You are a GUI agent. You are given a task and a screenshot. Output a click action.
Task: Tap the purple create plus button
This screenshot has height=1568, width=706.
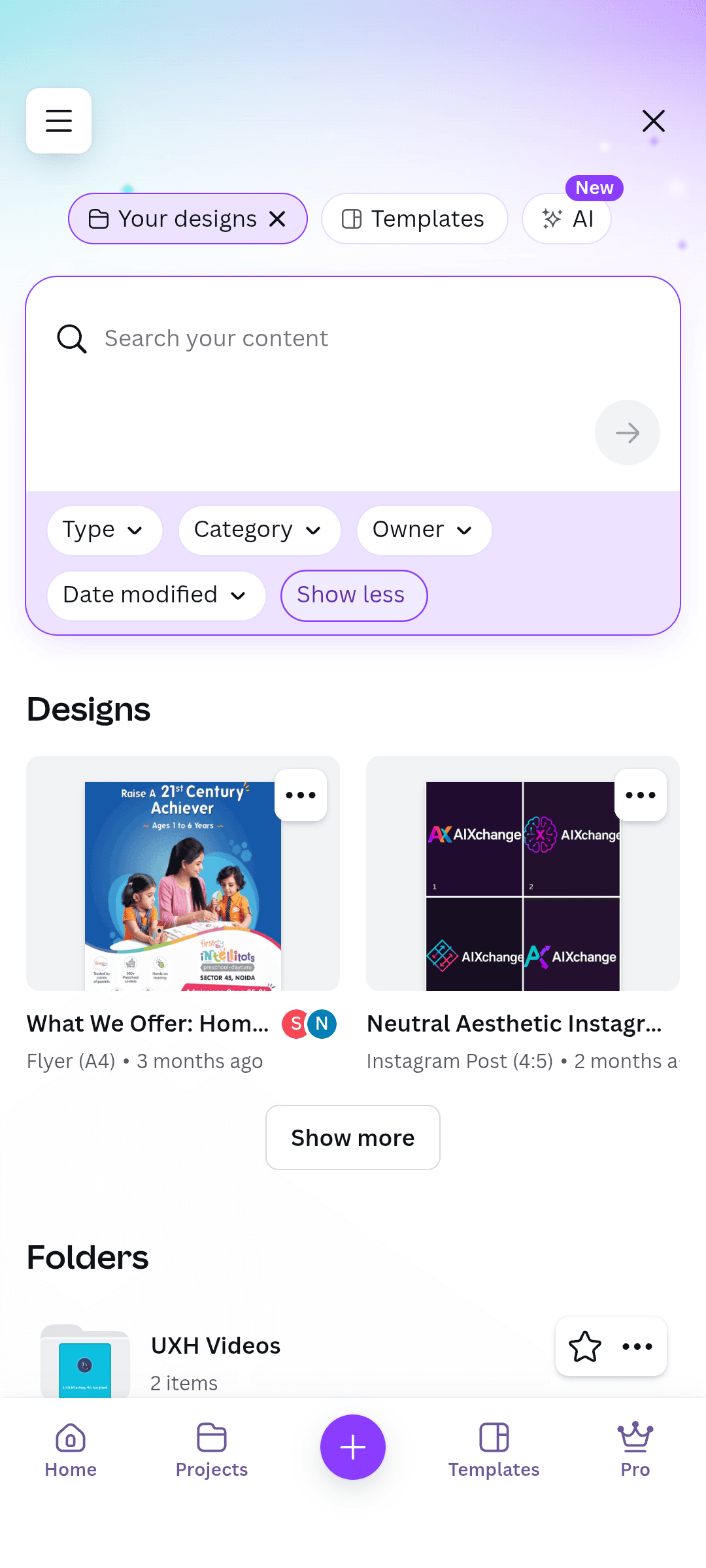coord(353,1447)
